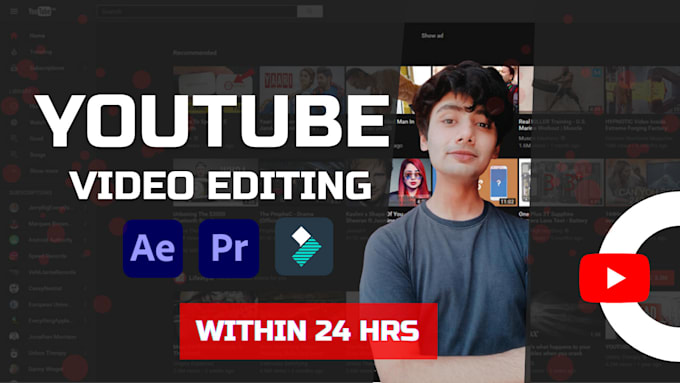680x383 pixels.
Task: Click the 'Recommended' section heading
Action: pos(195,52)
